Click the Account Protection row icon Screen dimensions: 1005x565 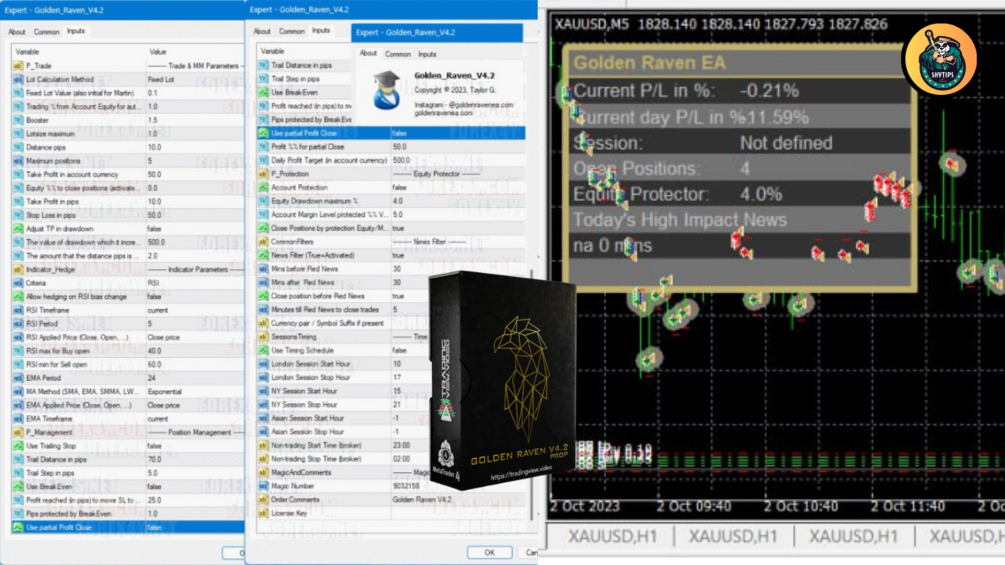click(x=263, y=188)
